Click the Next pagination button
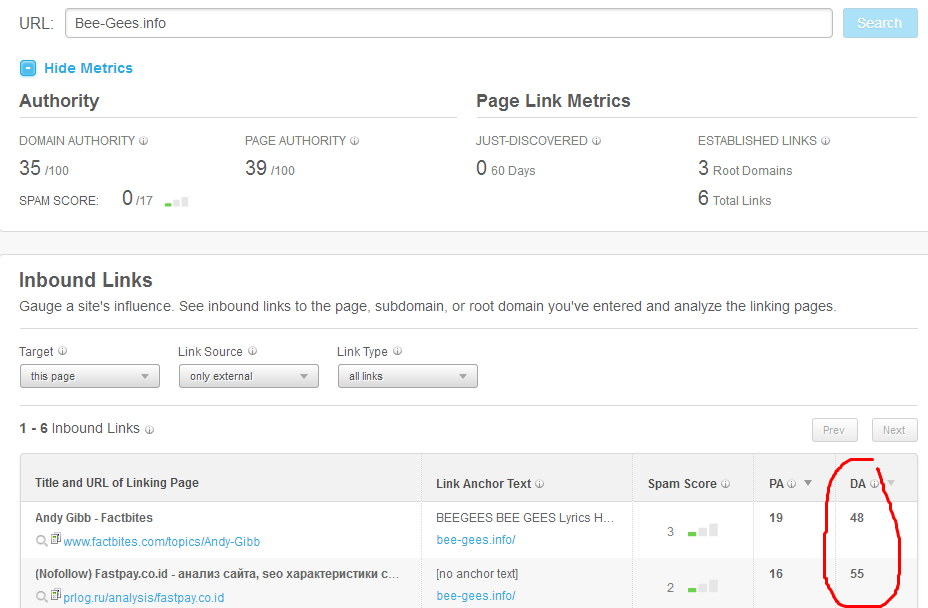This screenshot has height=608, width=928. [x=894, y=430]
